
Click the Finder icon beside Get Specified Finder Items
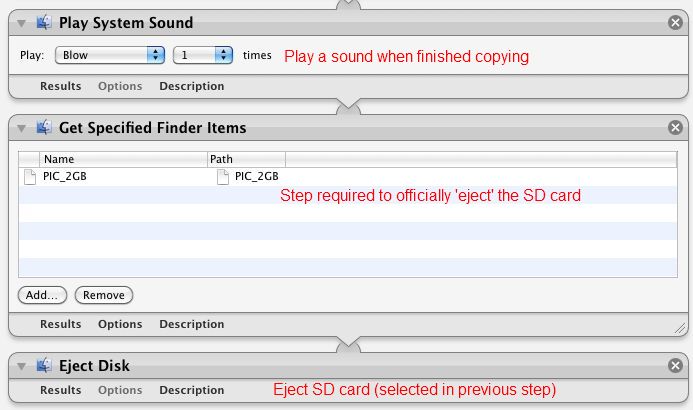pyautogui.click(x=44, y=128)
